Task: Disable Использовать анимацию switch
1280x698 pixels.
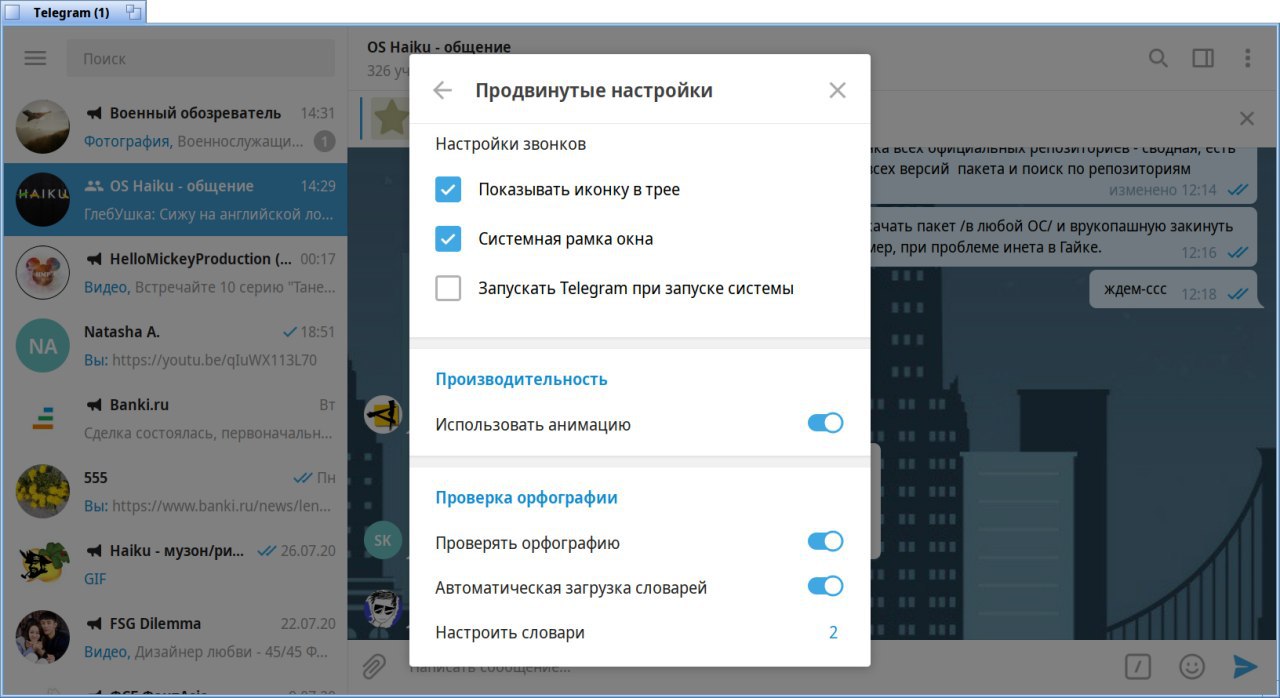Action: click(x=825, y=423)
